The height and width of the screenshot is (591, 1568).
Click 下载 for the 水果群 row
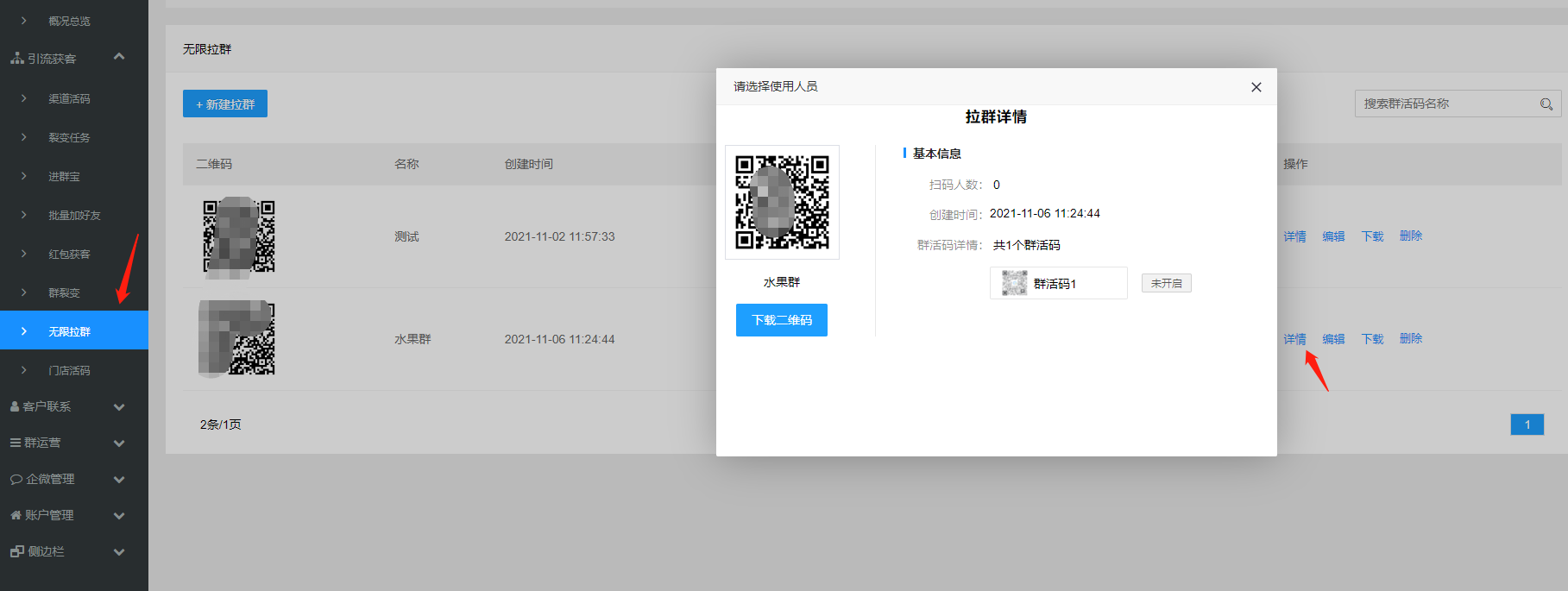tap(1372, 339)
